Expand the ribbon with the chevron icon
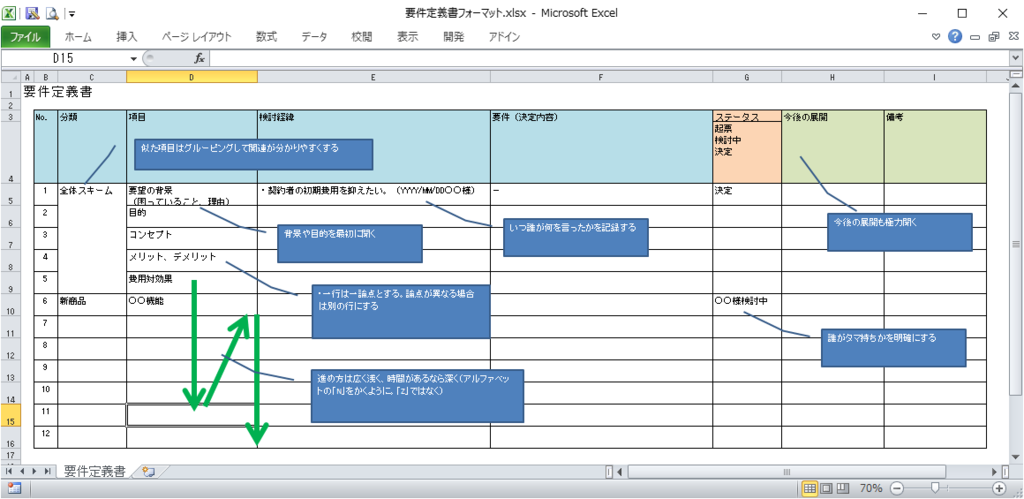Viewport: 1024px width, 499px height. (937, 37)
